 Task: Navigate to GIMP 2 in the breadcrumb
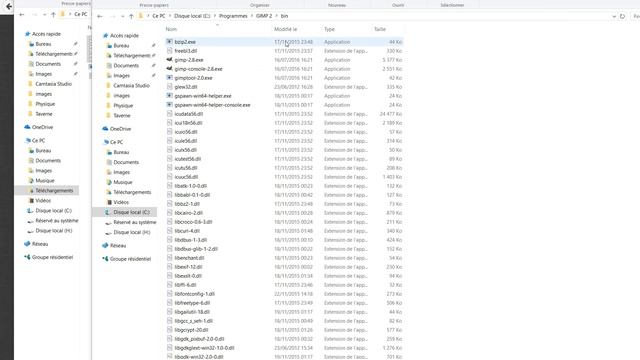coord(264,16)
